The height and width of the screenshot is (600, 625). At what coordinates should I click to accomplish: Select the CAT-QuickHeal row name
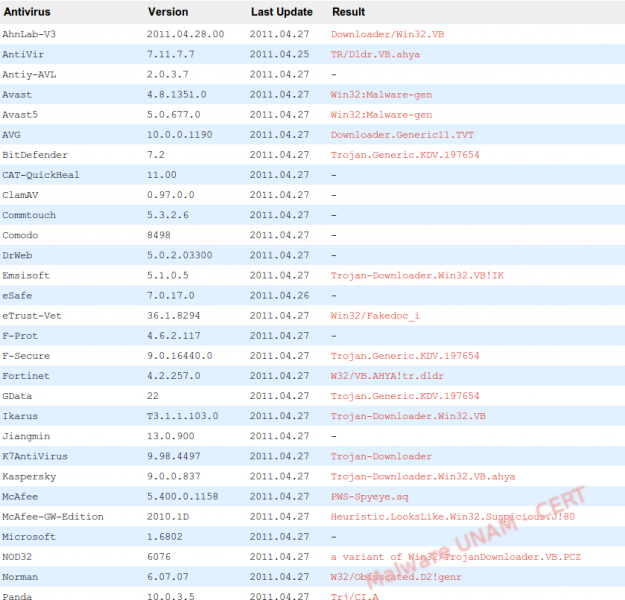(41, 175)
